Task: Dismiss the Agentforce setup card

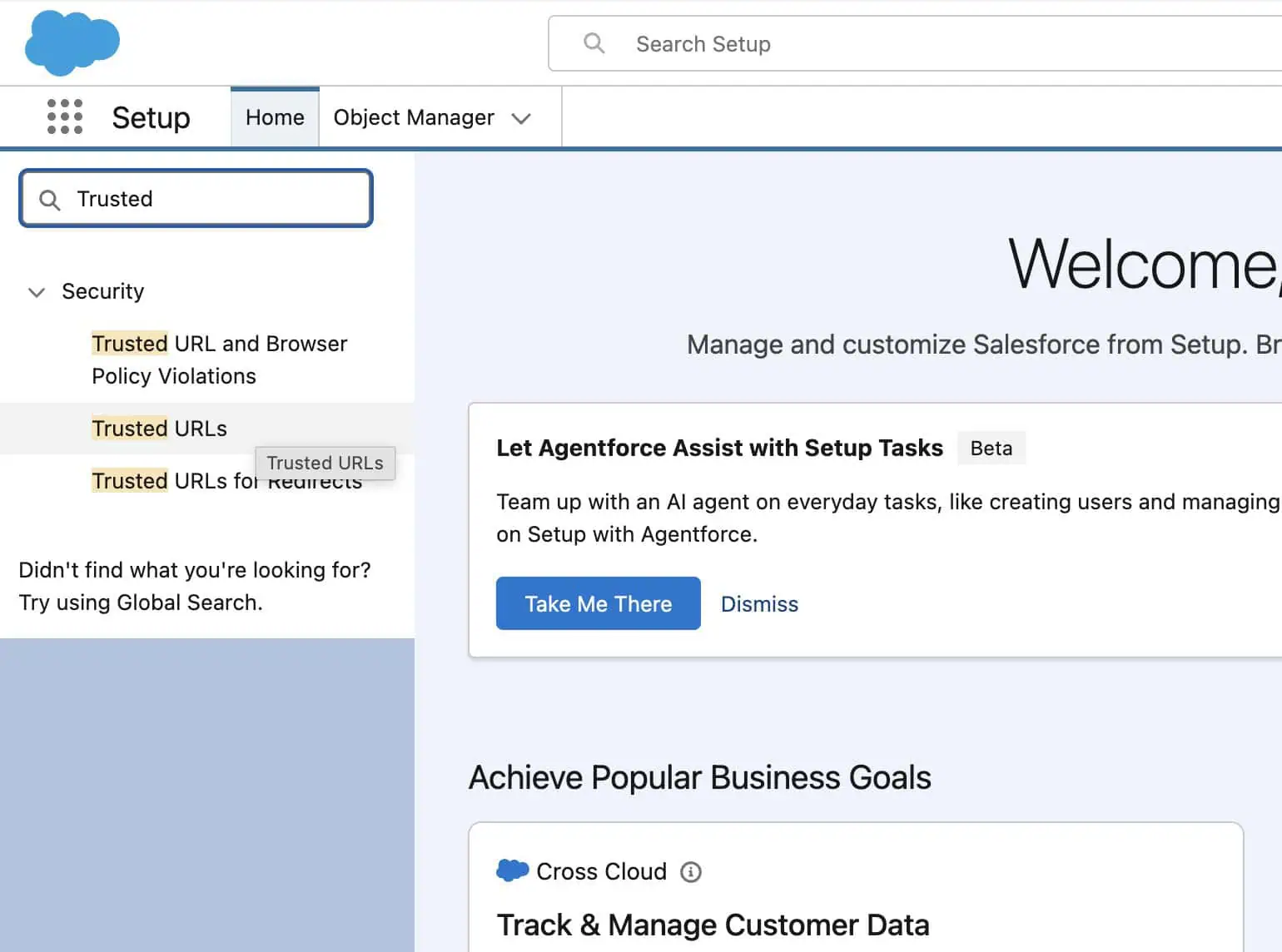Action: (759, 604)
